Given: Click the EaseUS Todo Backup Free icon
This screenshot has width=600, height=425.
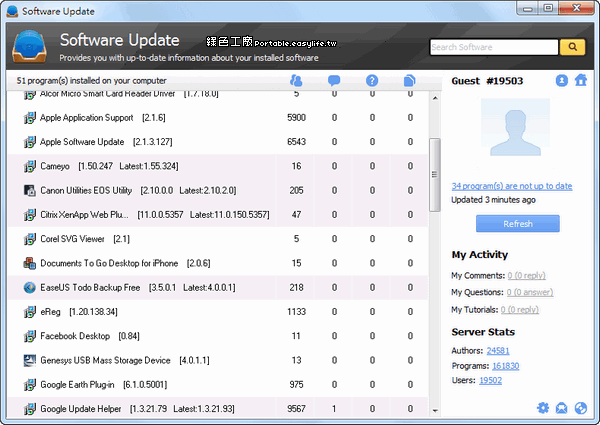Looking at the screenshot, I should (x=30, y=287).
